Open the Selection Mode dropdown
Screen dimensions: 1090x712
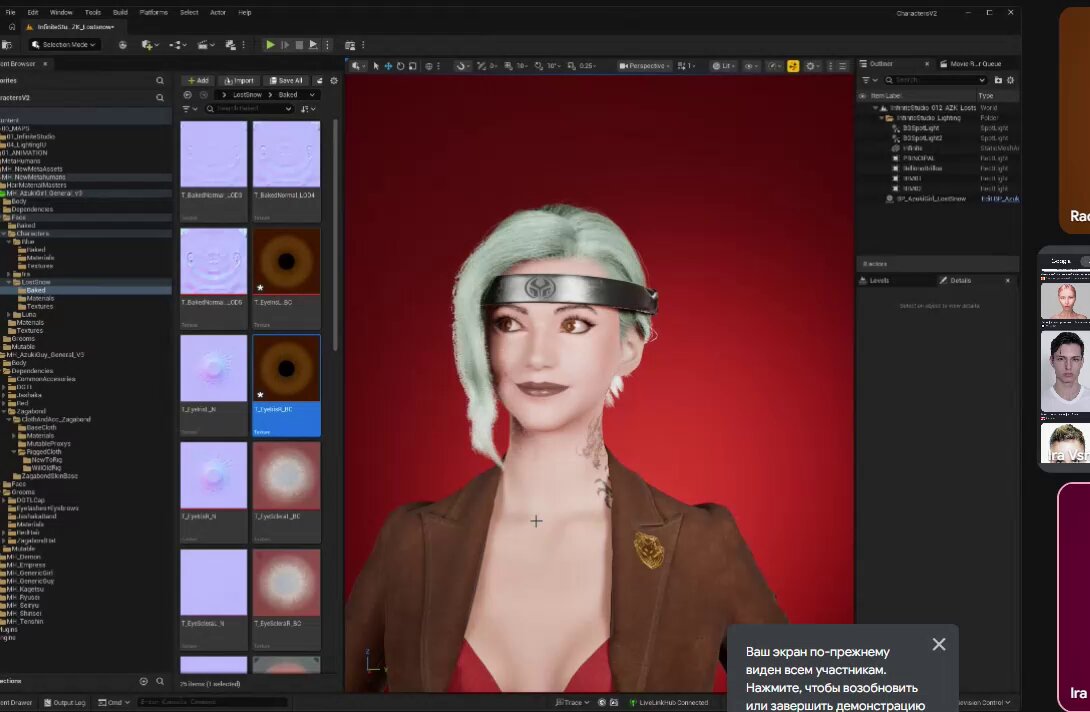coord(63,44)
